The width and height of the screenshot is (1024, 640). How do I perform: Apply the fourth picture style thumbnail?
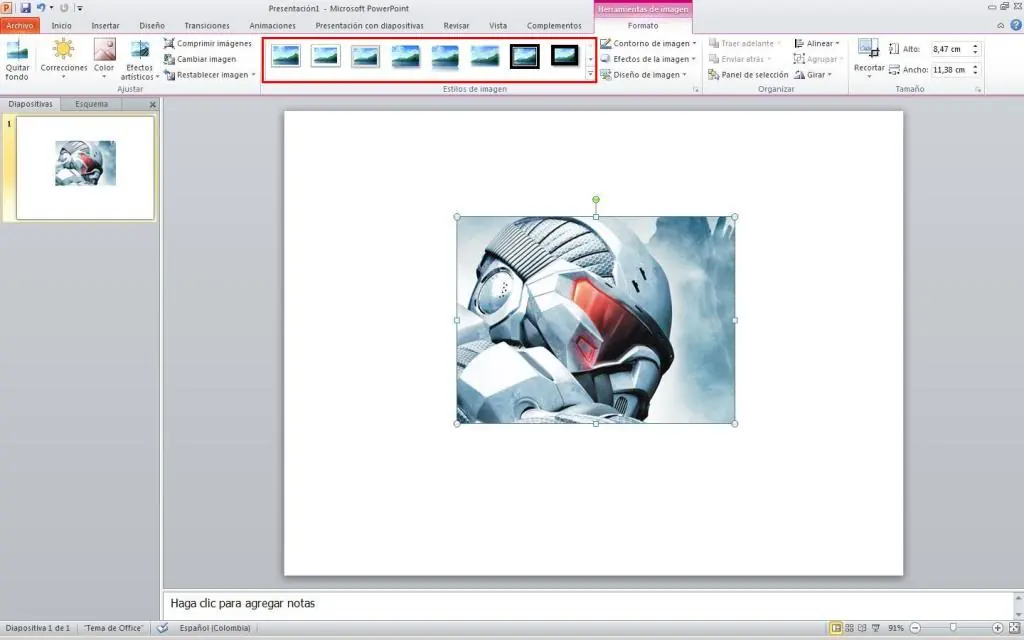pos(405,56)
